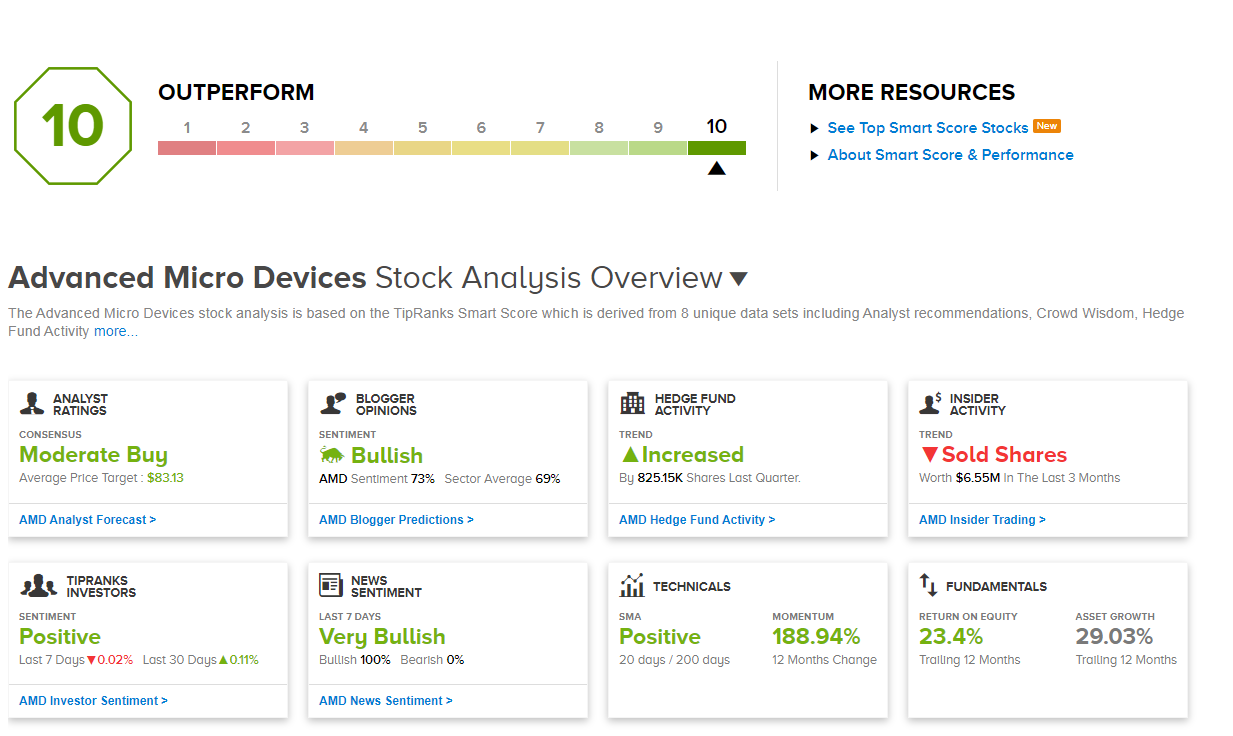Click the Moderate Buy consensus text
The image size is (1233, 736).
coord(94,455)
